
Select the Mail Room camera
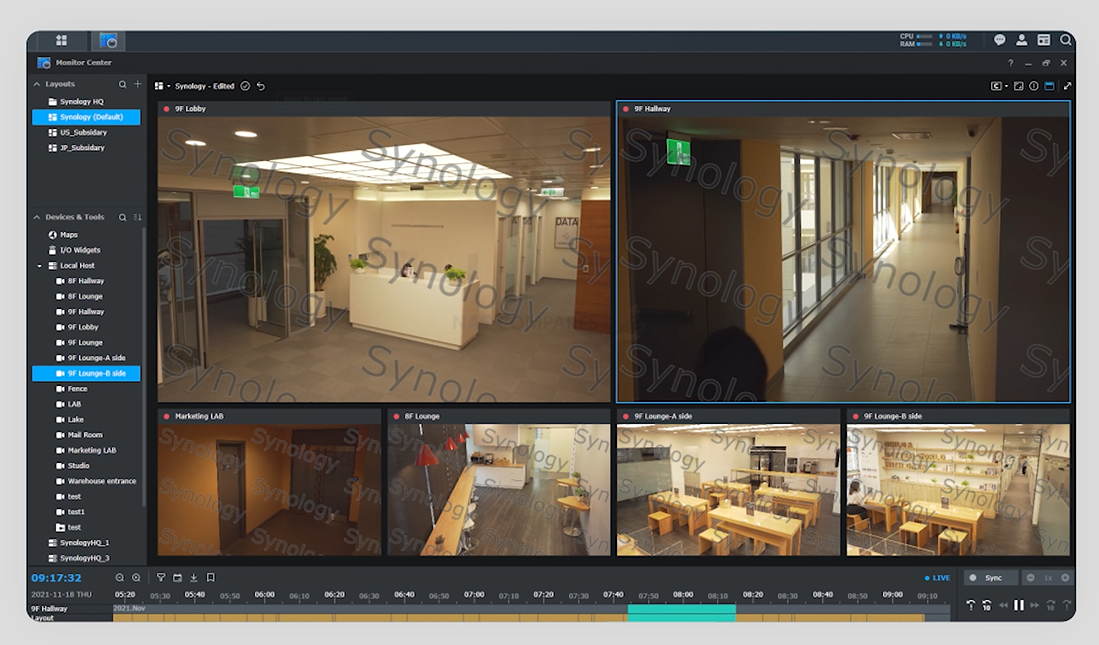(x=86, y=435)
